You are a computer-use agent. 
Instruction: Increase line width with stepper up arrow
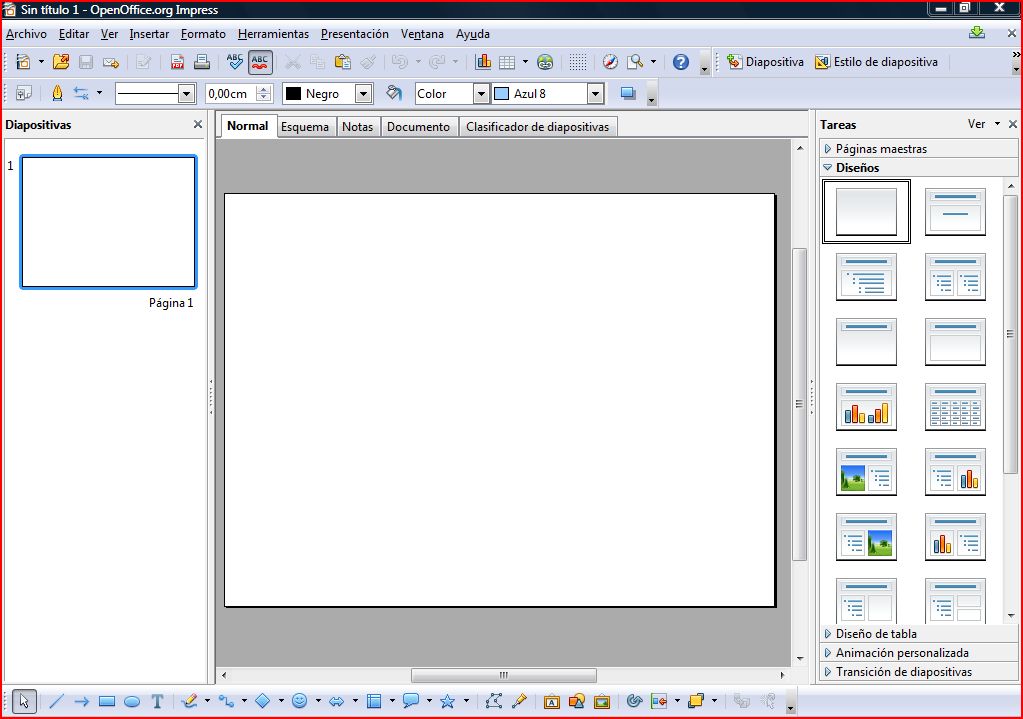pyautogui.click(x=264, y=89)
